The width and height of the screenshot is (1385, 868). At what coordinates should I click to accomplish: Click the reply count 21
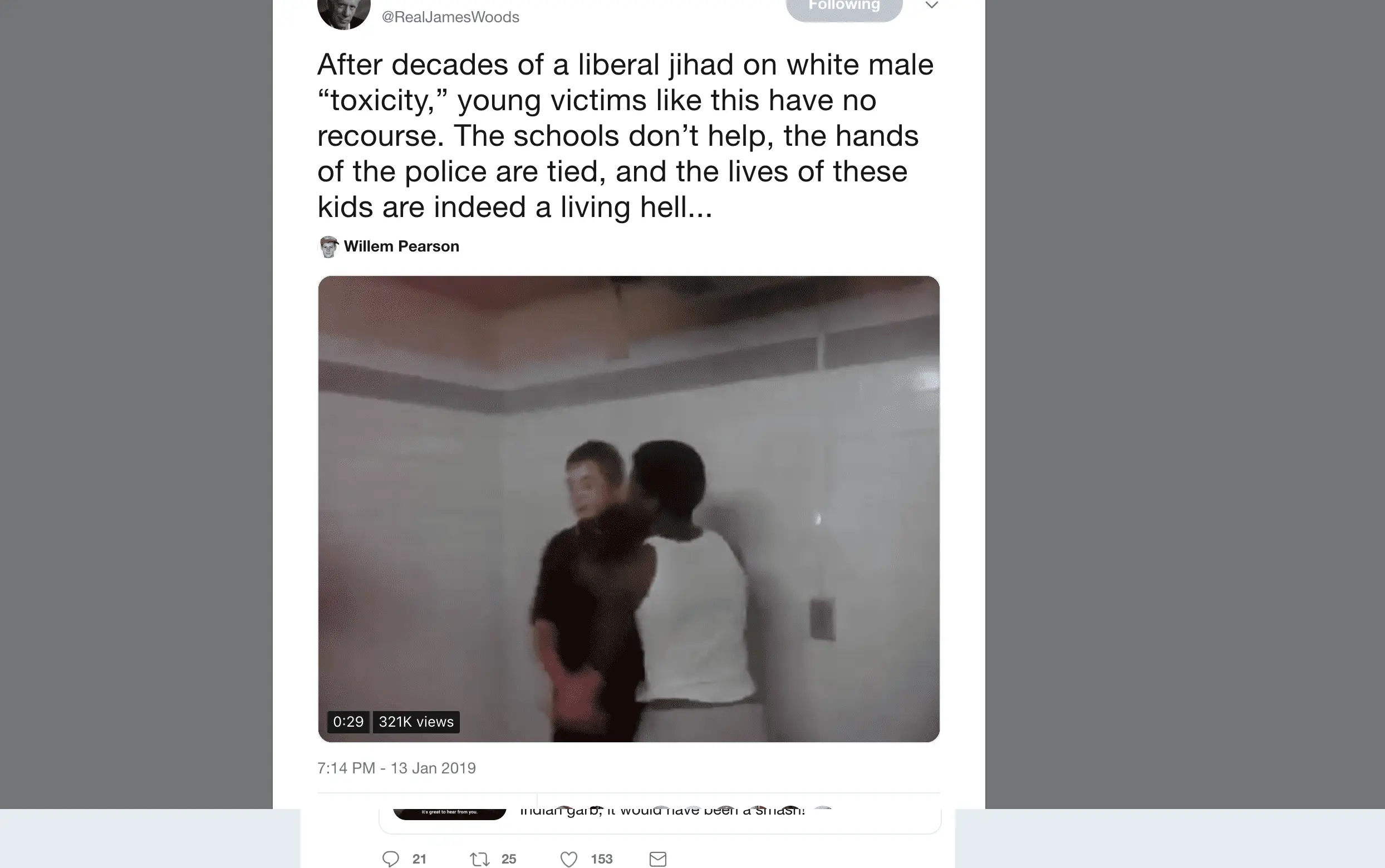pos(419,859)
